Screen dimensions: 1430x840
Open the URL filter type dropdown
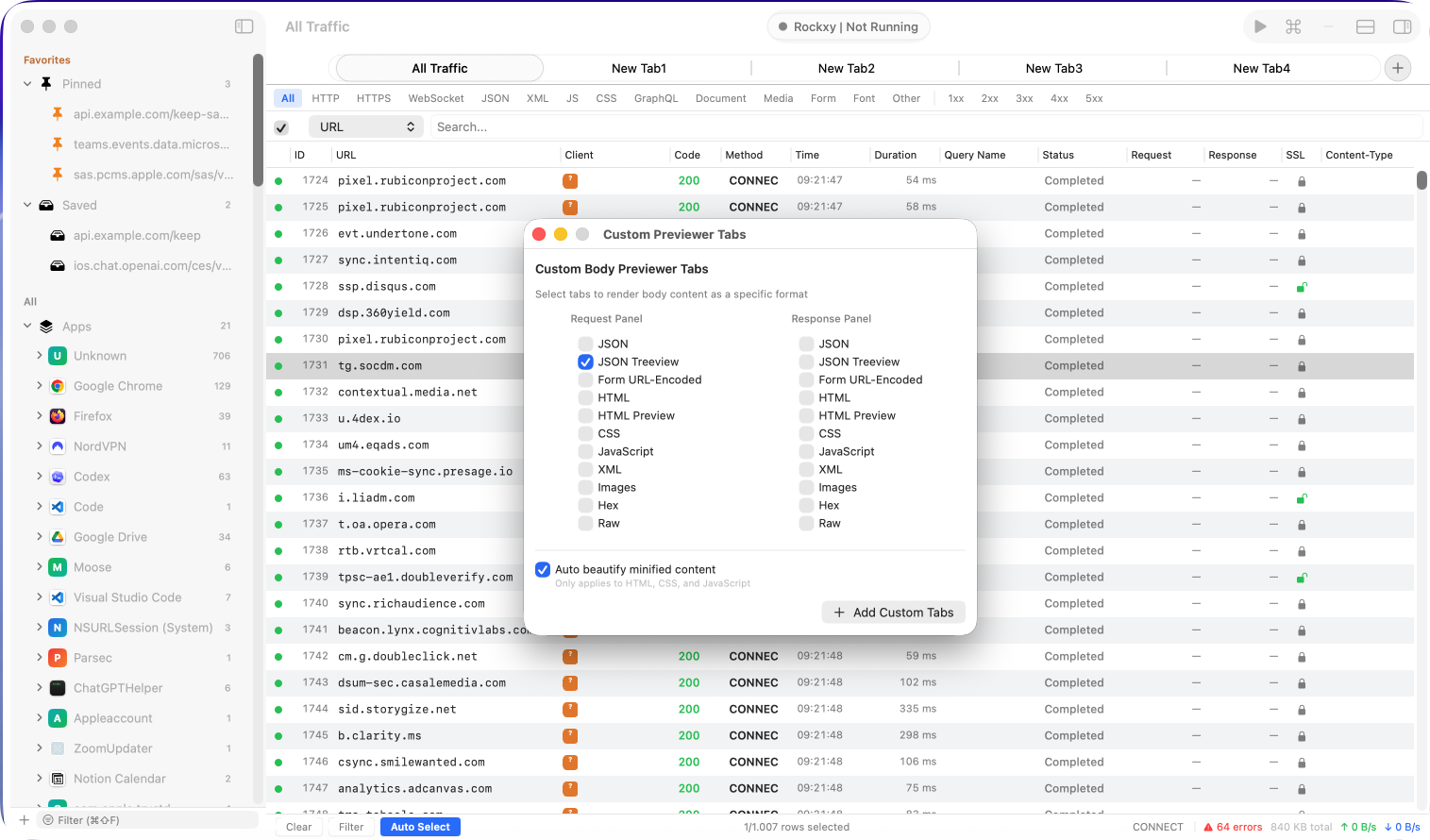(x=367, y=126)
